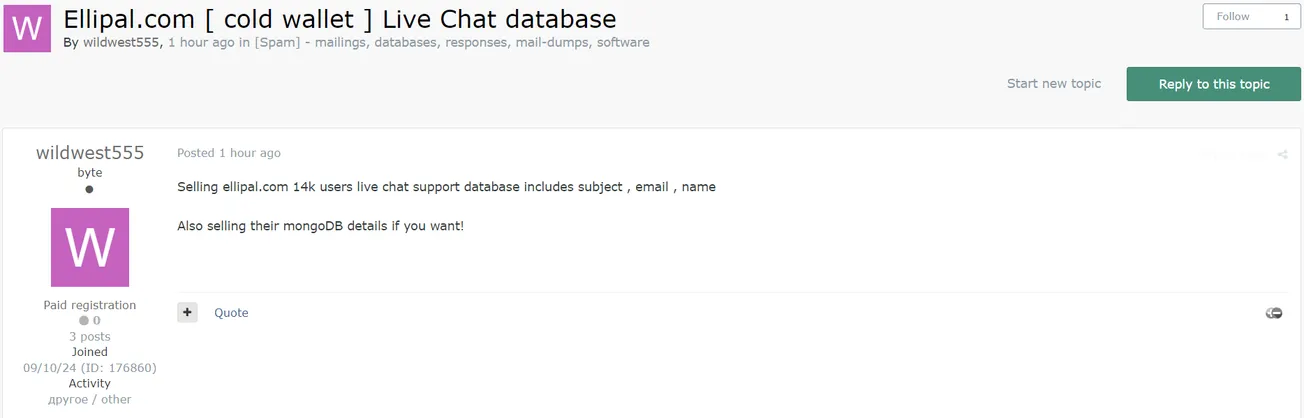The image size is (1304, 418).
Task: Click the '1 hour ago' time in the topic header
Action: click(x=201, y=43)
